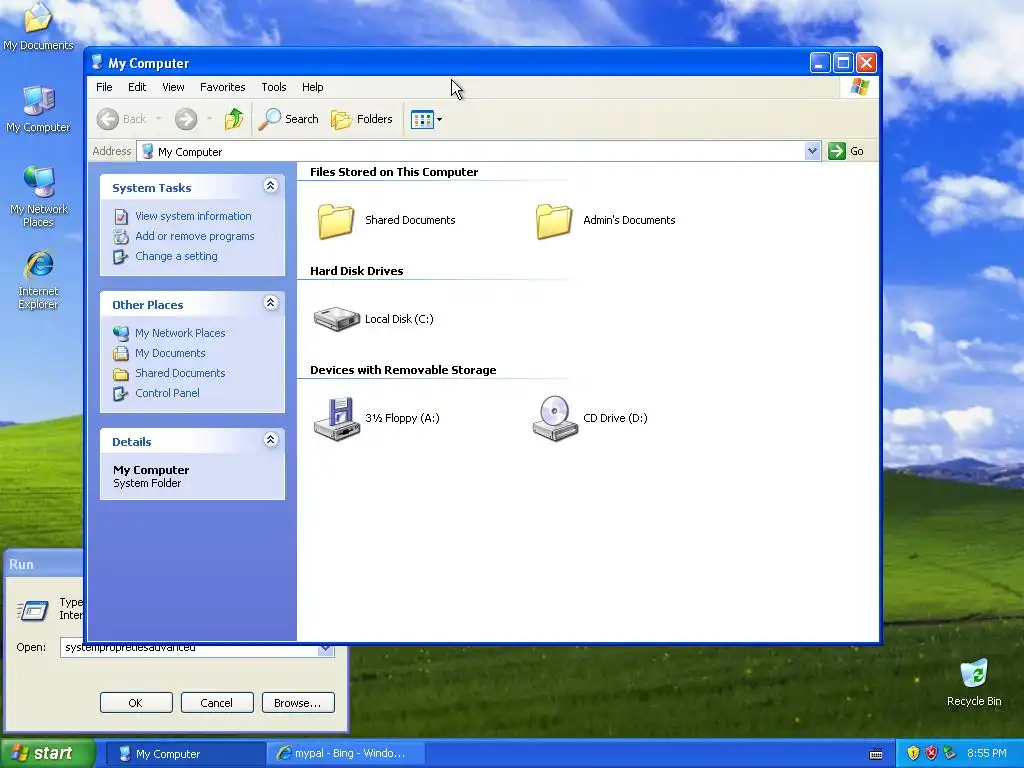Click Hard Disk Drives group heading
The image size is (1024, 768).
pyautogui.click(x=357, y=271)
